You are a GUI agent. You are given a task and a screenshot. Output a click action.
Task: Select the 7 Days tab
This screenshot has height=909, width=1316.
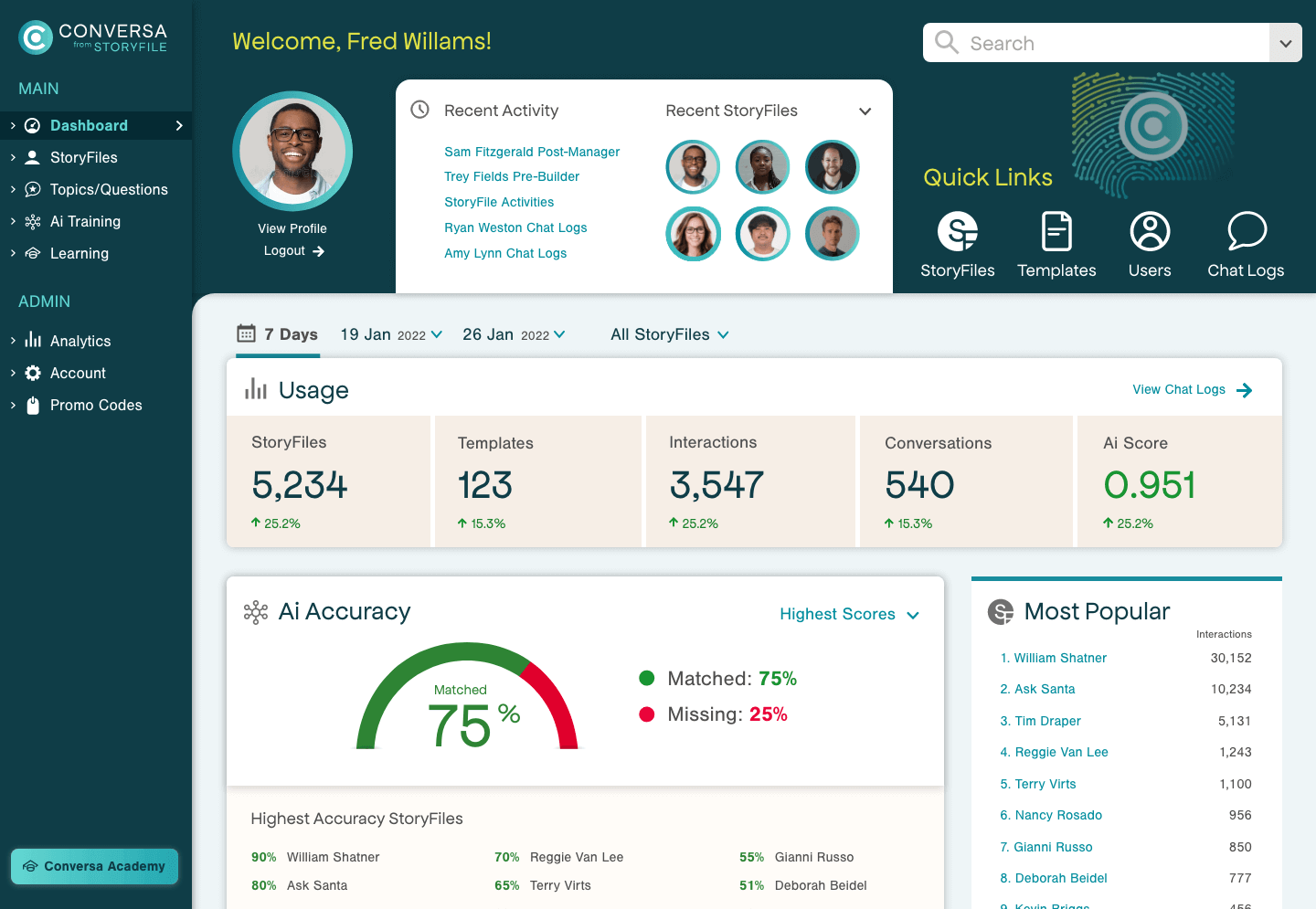(278, 334)
